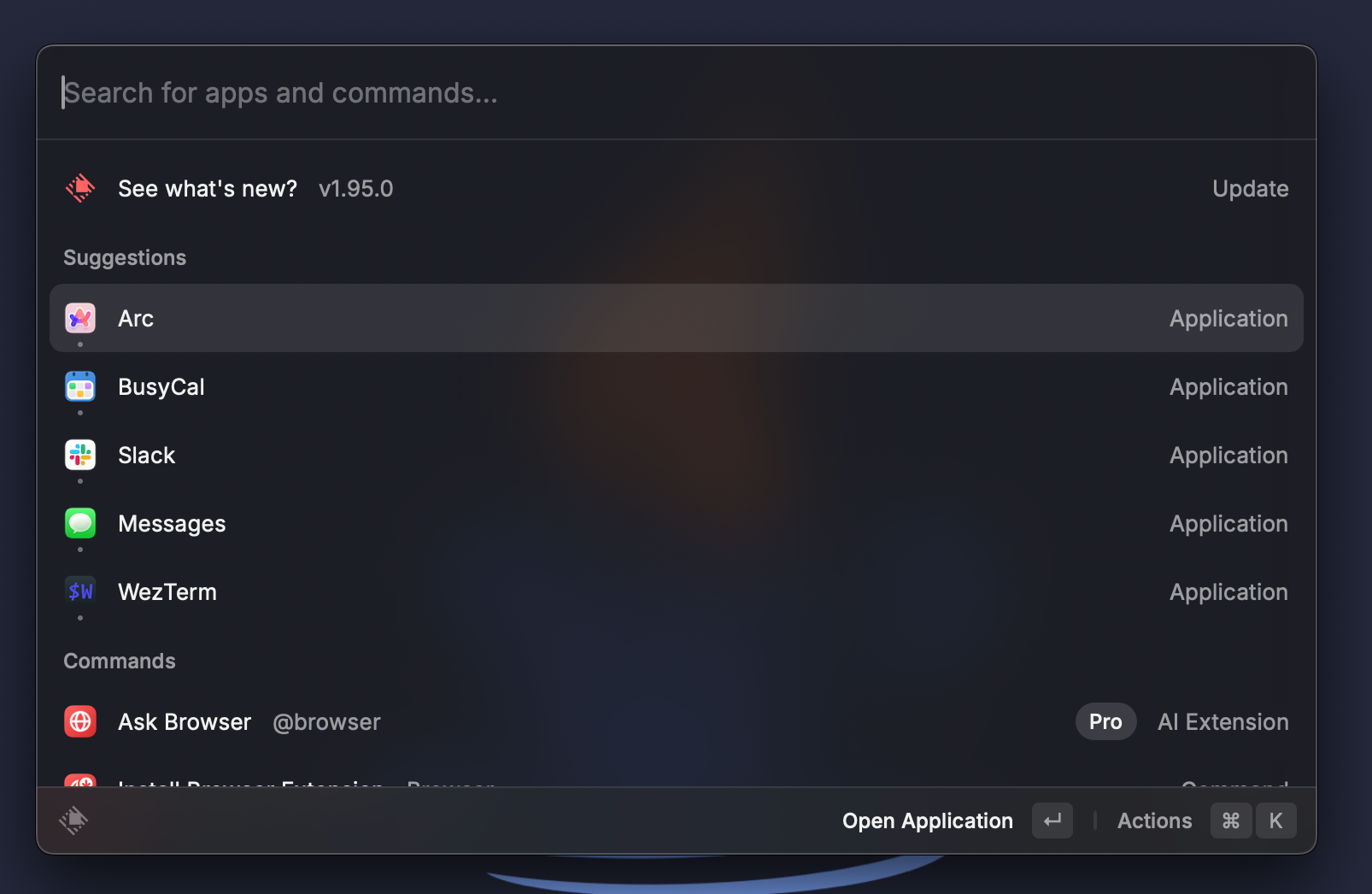This screenshot has height=894, width=1372.
Task: Click the return key shortcut badge
Action: click(1052, 820)
